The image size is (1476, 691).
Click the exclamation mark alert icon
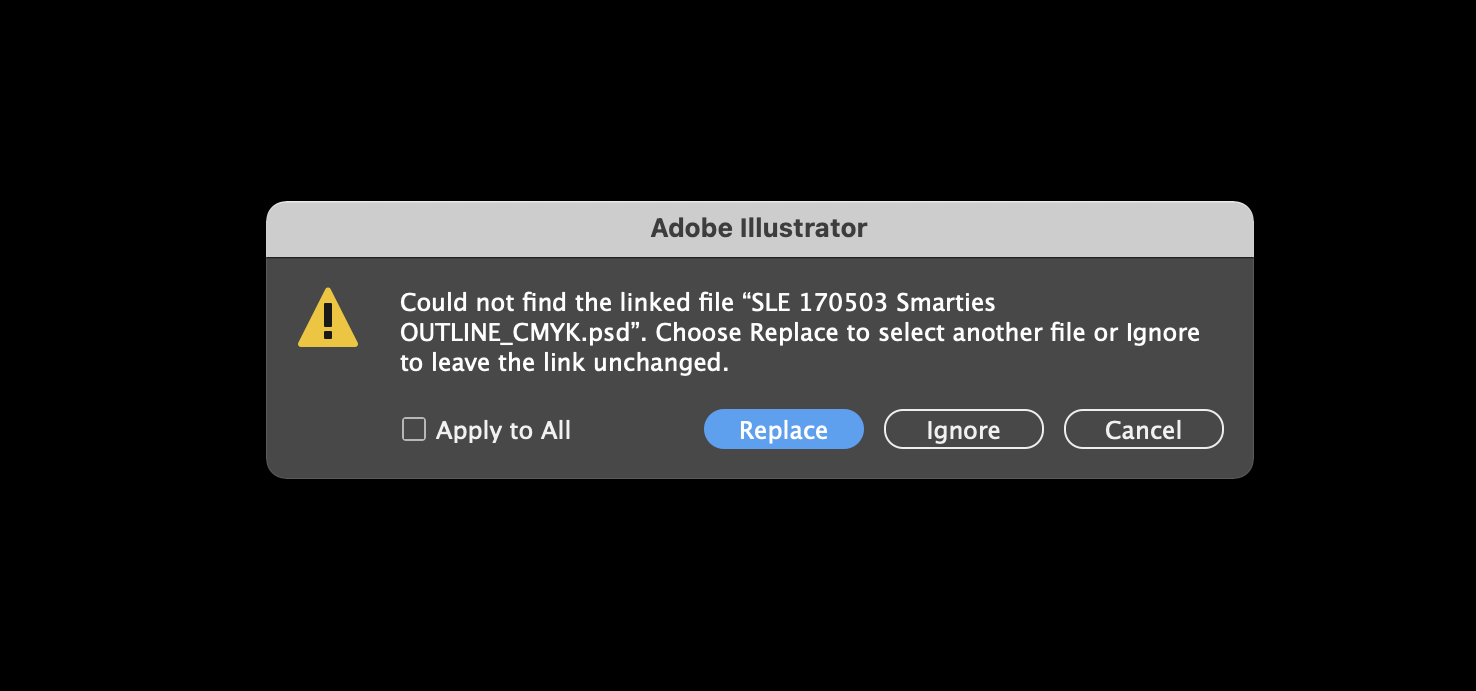click(328, 318)
